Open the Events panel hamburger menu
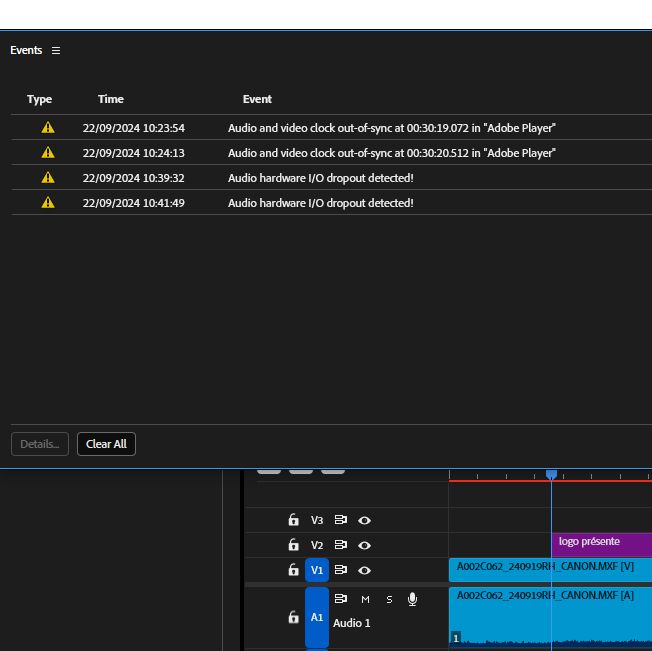This screenshot has width=652, height=651. (56, 50)
